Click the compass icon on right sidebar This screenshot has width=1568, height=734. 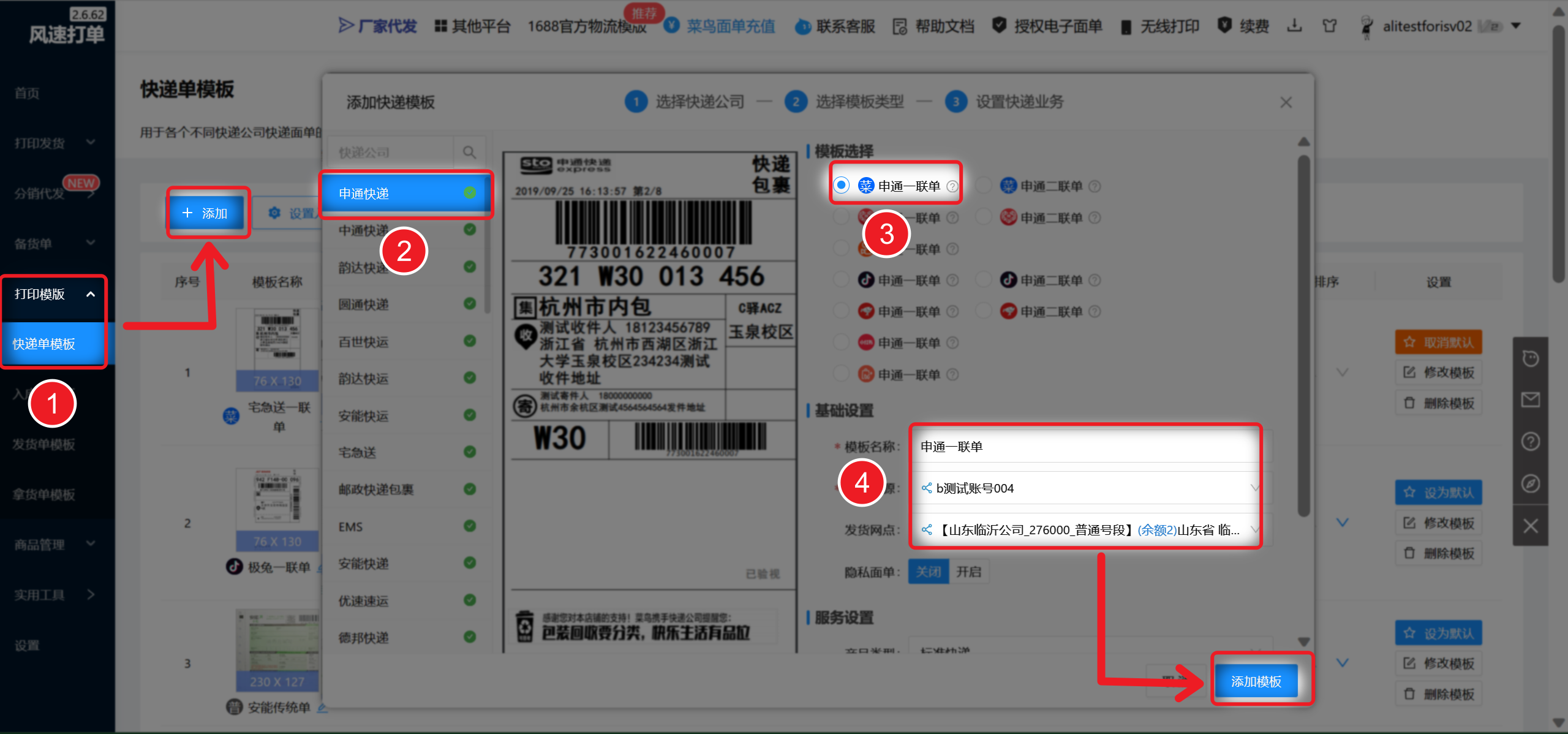[x=1531, y=483]
